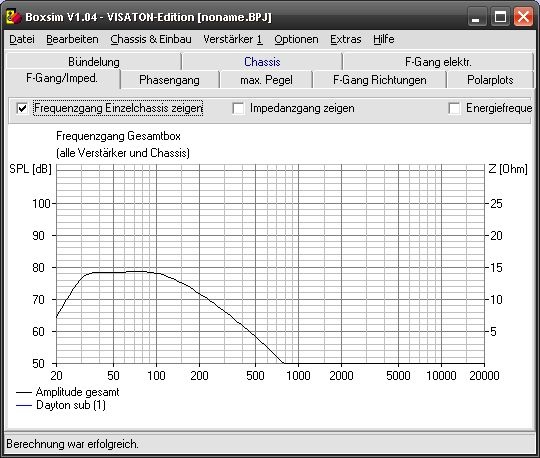This screenshot has width=540, height=458.
Task: Click the 500 frequency axis label
Action: pos(255,376)
